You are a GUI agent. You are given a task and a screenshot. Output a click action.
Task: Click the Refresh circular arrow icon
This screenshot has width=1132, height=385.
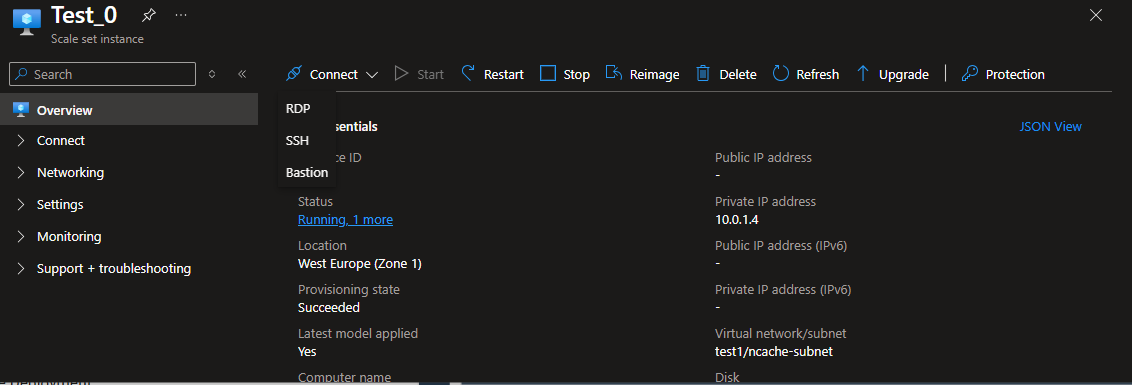tap(780, 74)
